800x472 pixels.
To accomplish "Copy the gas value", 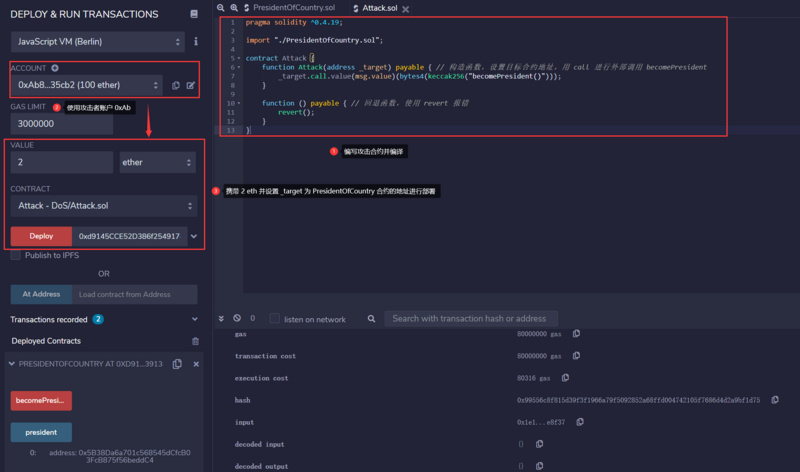I will tap(576, 333).
